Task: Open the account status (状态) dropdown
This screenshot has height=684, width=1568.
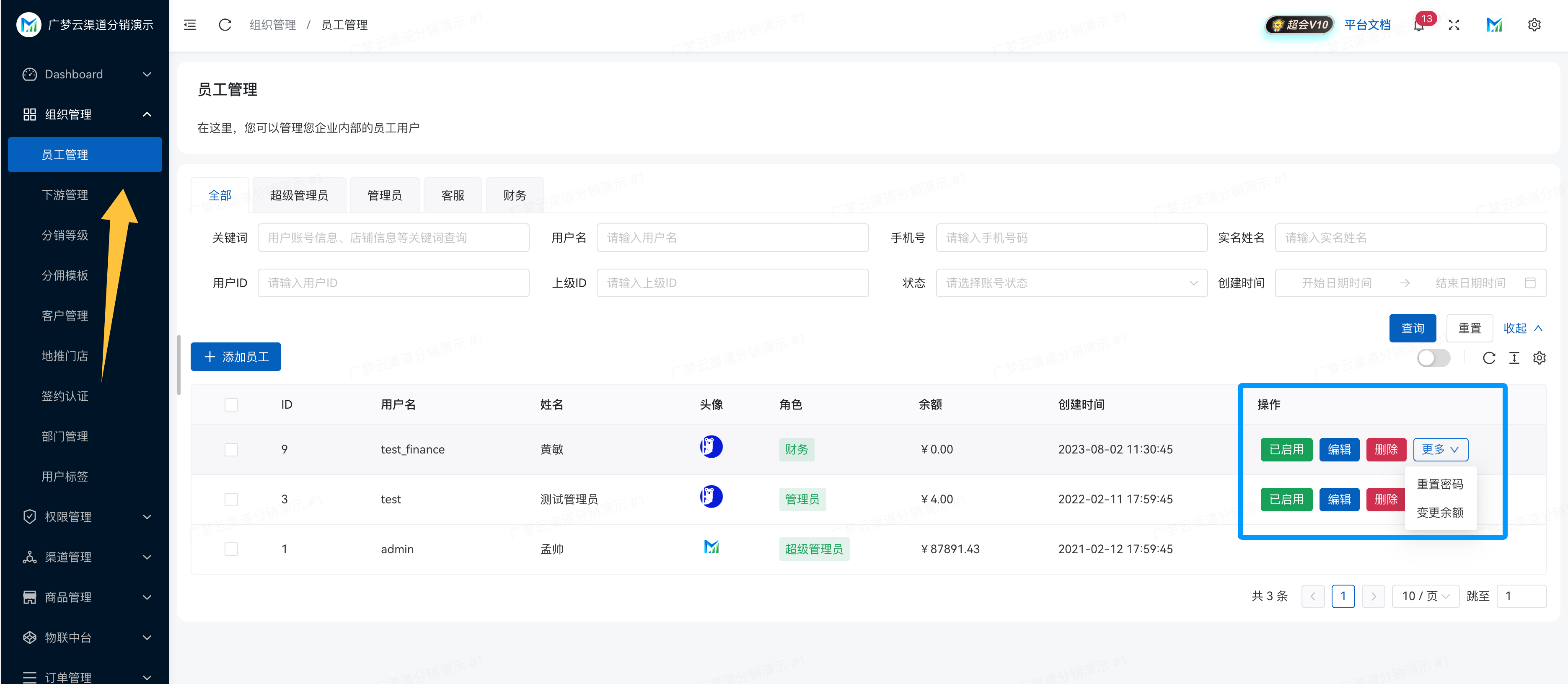Action: [x=1071, y=282]
